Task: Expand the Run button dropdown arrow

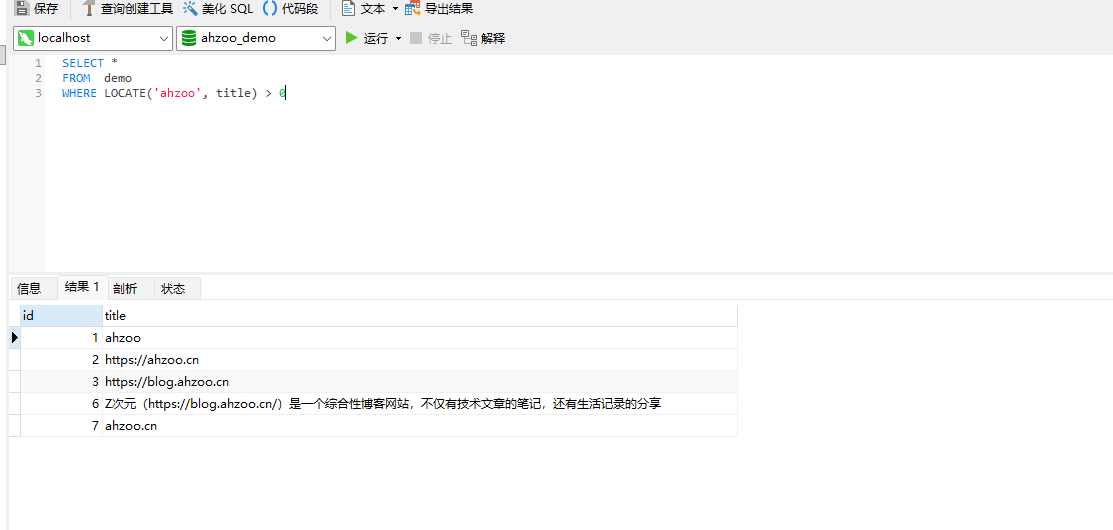Action: [398, 38]
